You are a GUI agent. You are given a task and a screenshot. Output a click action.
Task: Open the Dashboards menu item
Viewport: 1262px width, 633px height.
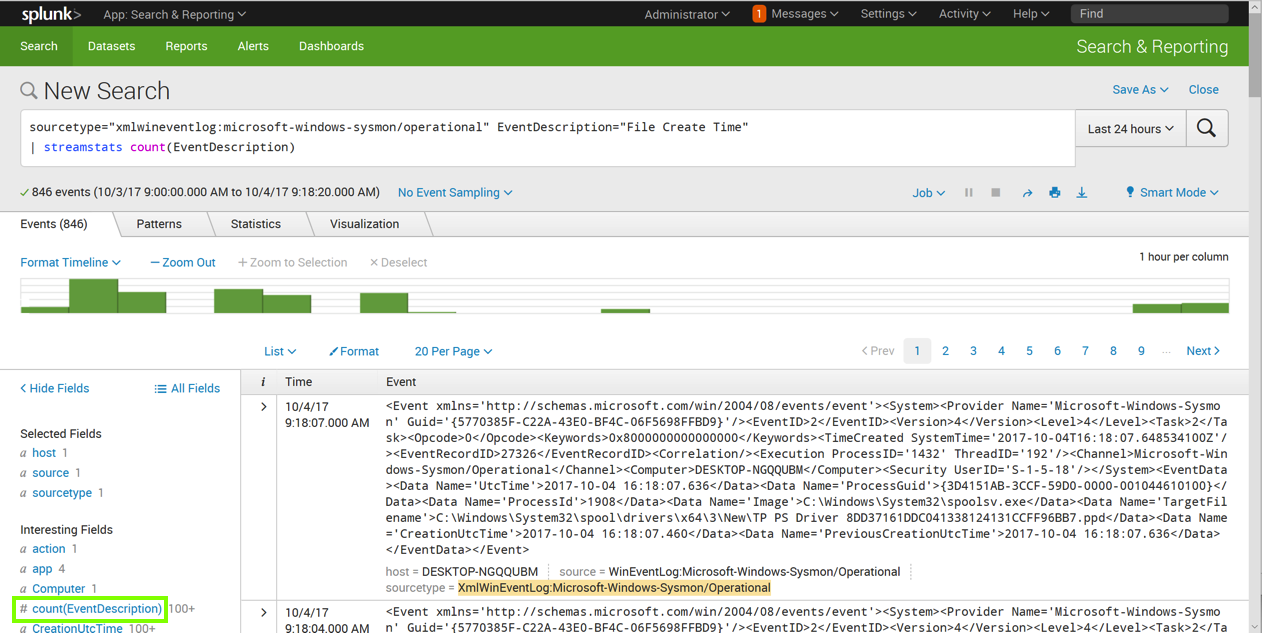[x=331, y=46]
